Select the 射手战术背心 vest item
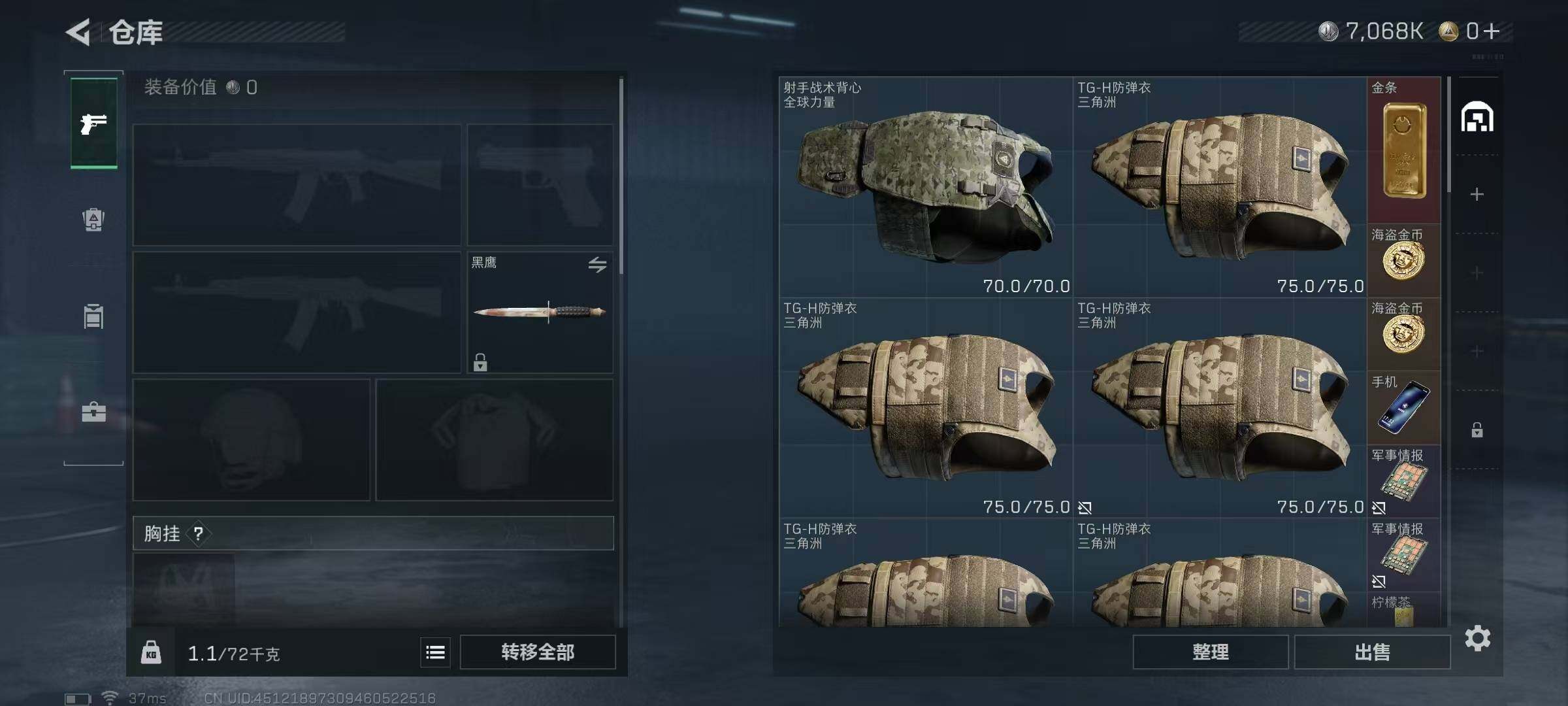This screenshot has width=1568, height=706. pyautogui.click(x=926, y=187)
